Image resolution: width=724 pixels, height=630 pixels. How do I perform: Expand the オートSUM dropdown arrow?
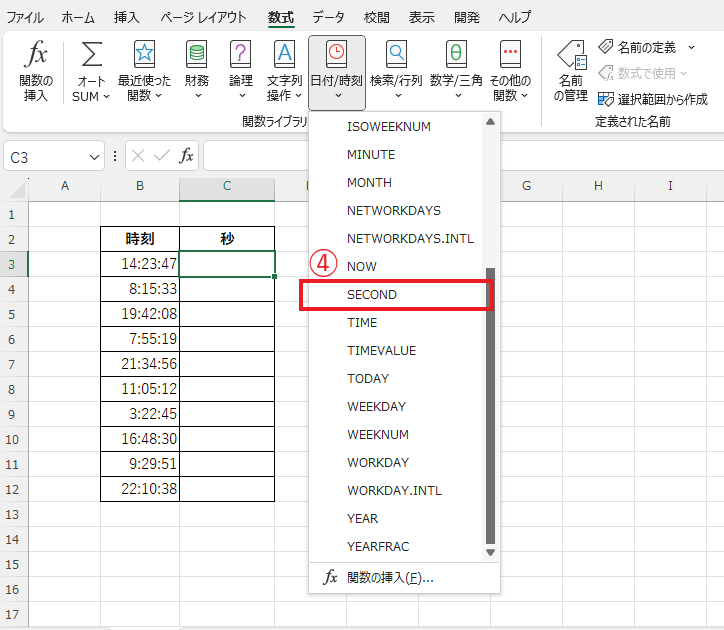[106, 97]
